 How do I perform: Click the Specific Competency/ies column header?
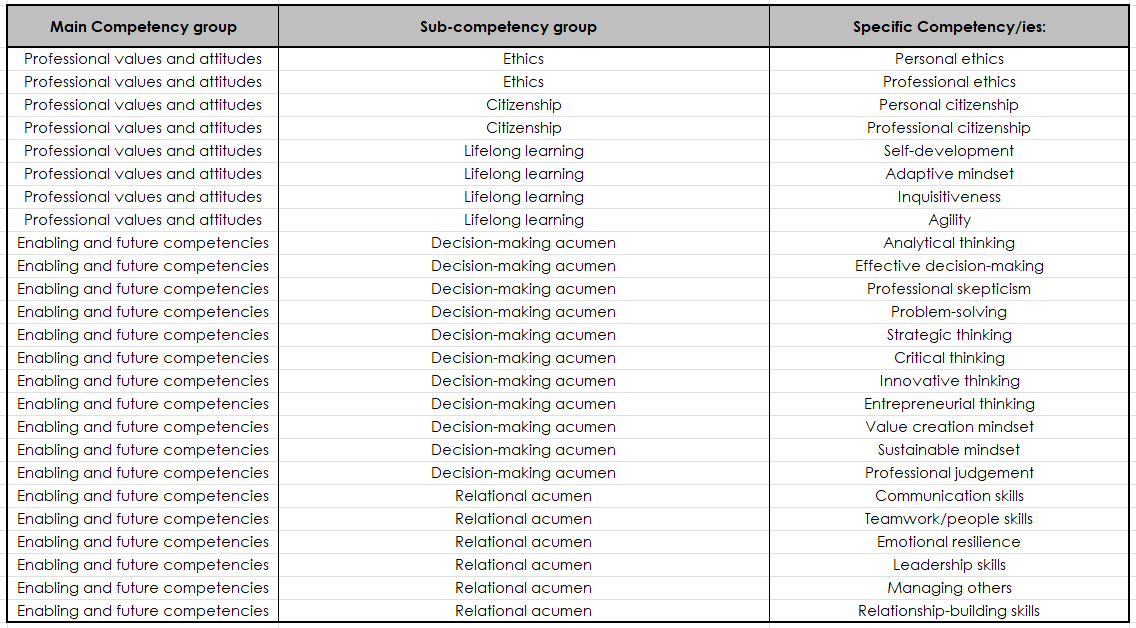pos(949,27)
